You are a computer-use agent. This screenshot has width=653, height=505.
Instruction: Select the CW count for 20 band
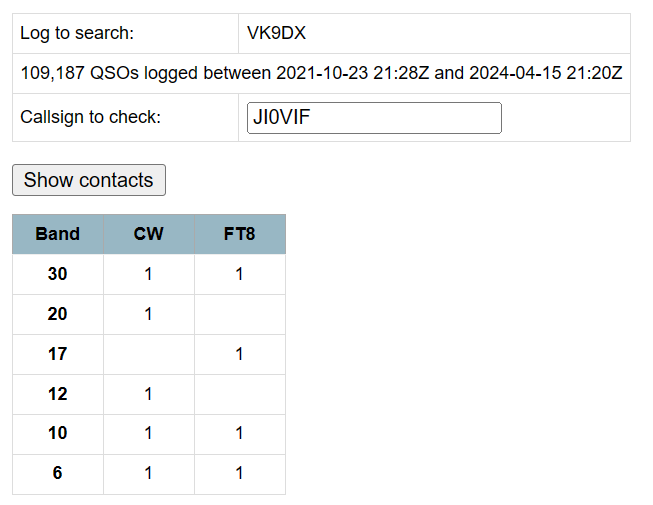148,314
